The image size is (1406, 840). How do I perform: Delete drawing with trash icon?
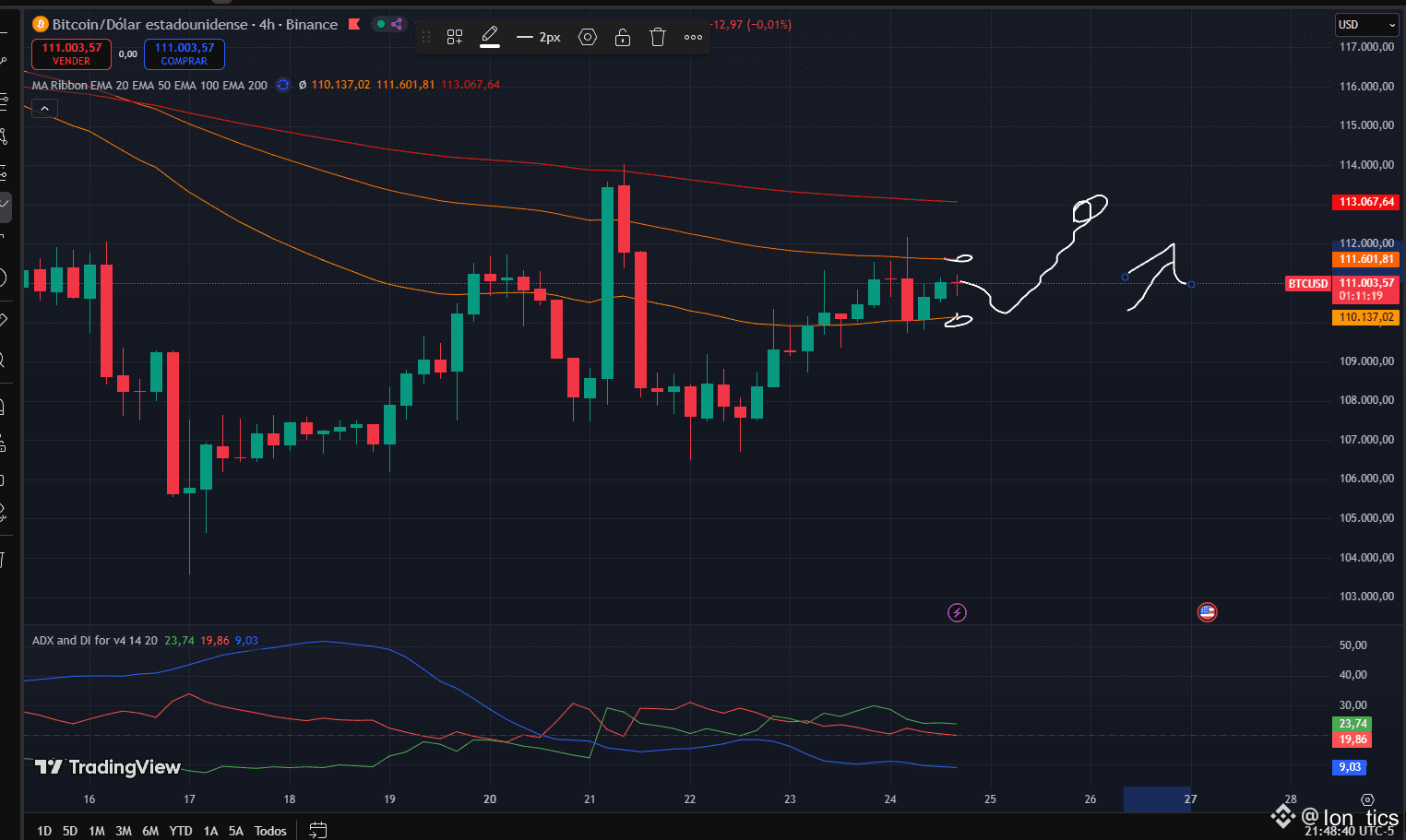click(x=658, y=37)
